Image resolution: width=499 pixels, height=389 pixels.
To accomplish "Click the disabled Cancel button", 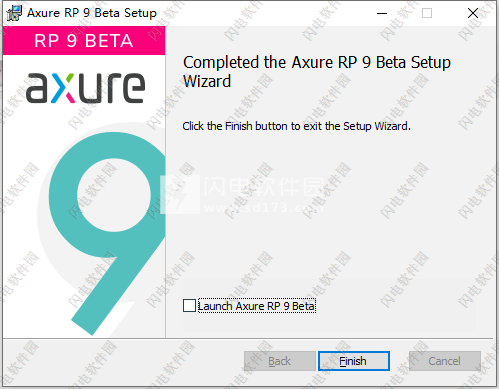I will tap(445, 361).
